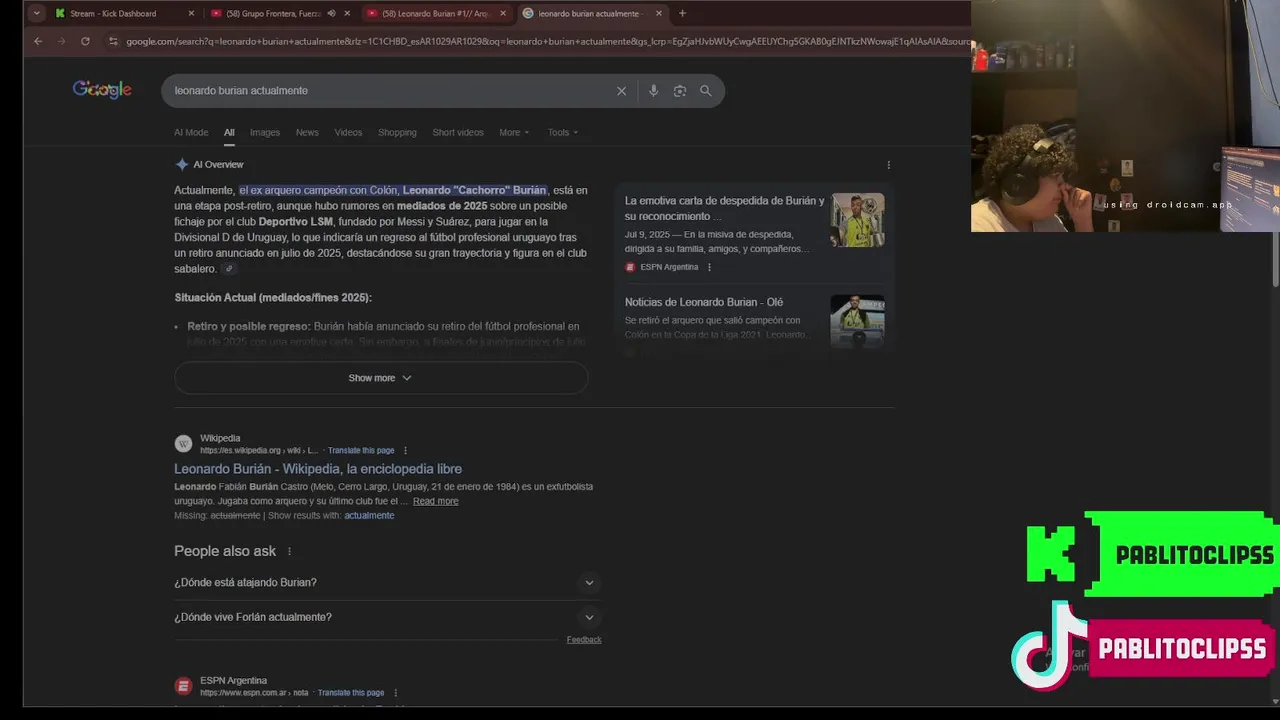Expand ¿Dónde vive Forlán actualmente? question
This screenshot has height=720, width=1280.
[388, 617]
